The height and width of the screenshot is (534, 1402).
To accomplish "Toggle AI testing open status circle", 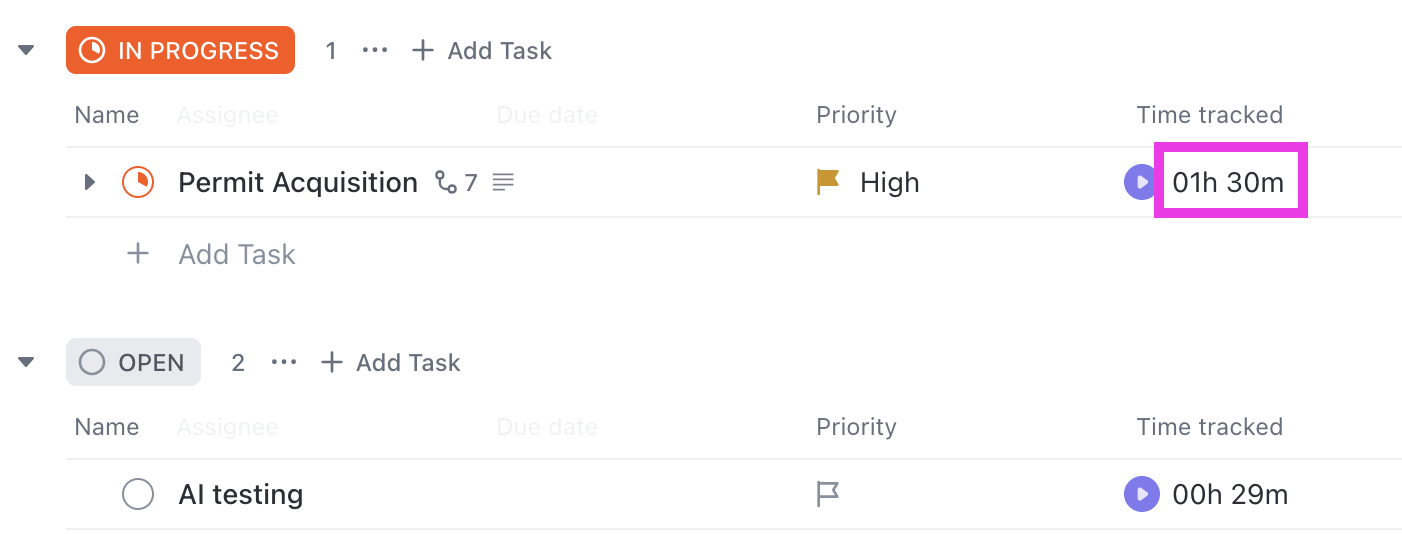I will [138, 494].
